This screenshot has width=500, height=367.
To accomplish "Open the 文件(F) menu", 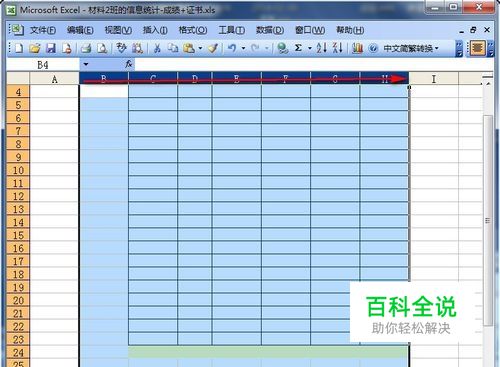I will [43, 30].
